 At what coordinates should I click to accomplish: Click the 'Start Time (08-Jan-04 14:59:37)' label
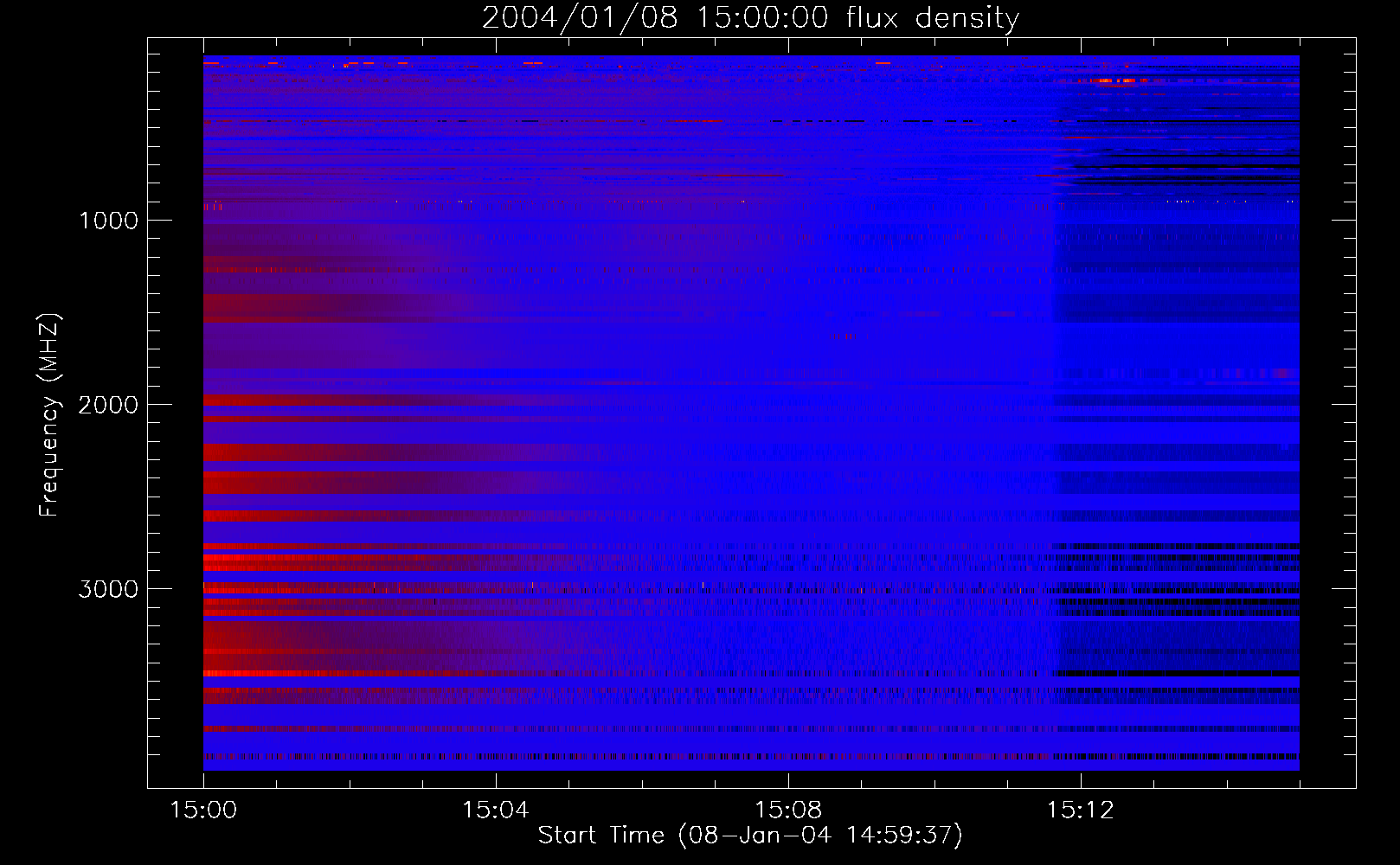750,836
